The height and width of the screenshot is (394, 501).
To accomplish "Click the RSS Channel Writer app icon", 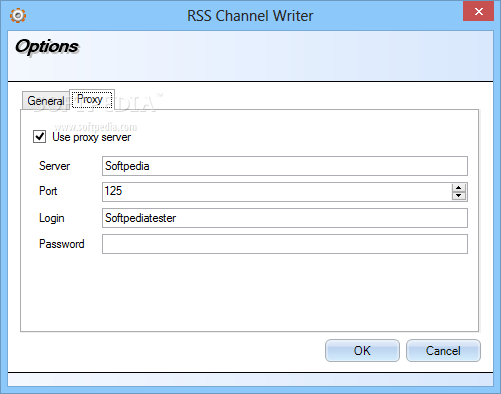I will pyautogui.click(x=18, y=15).
